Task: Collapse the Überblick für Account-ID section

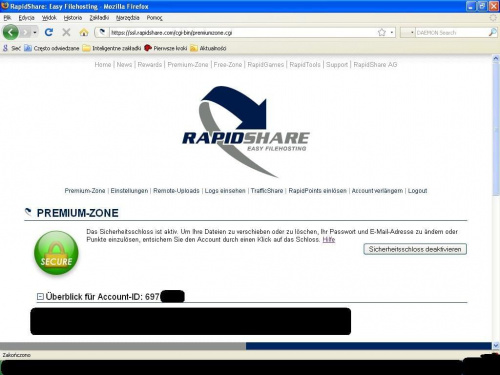Action: 40,296
